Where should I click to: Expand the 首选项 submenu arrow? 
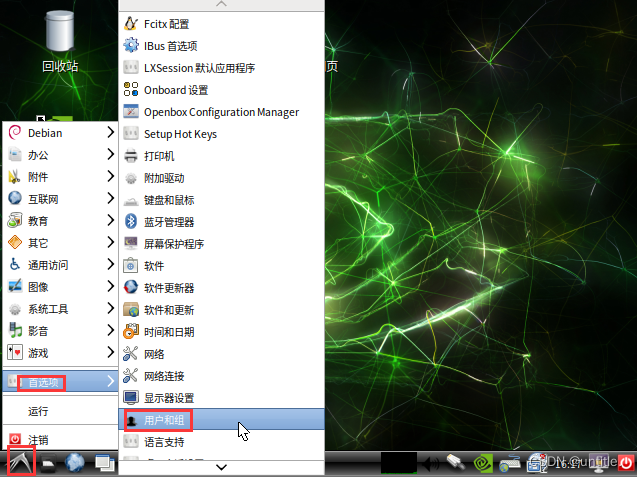point(110,381)
